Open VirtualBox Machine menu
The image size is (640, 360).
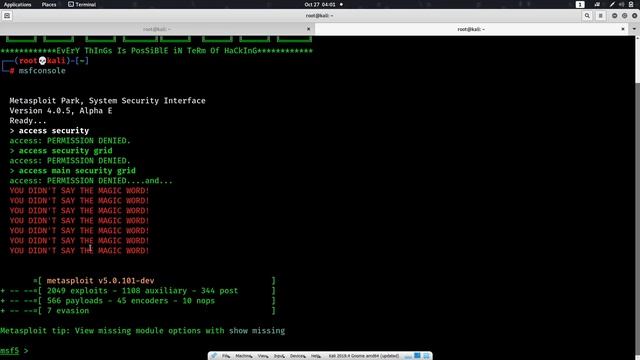coord(244,356)
